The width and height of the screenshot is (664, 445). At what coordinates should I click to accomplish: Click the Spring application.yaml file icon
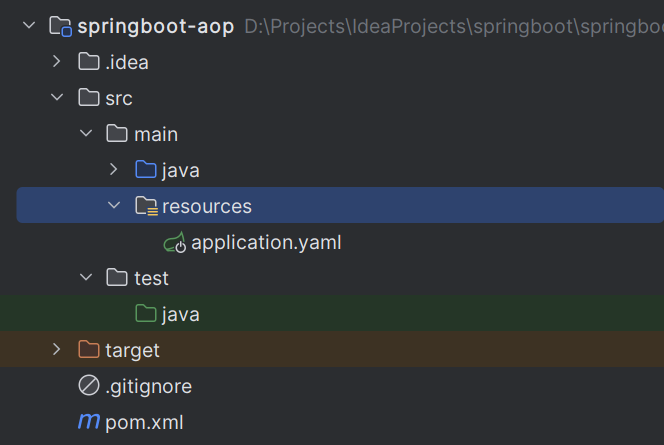[x=175, y=242]
